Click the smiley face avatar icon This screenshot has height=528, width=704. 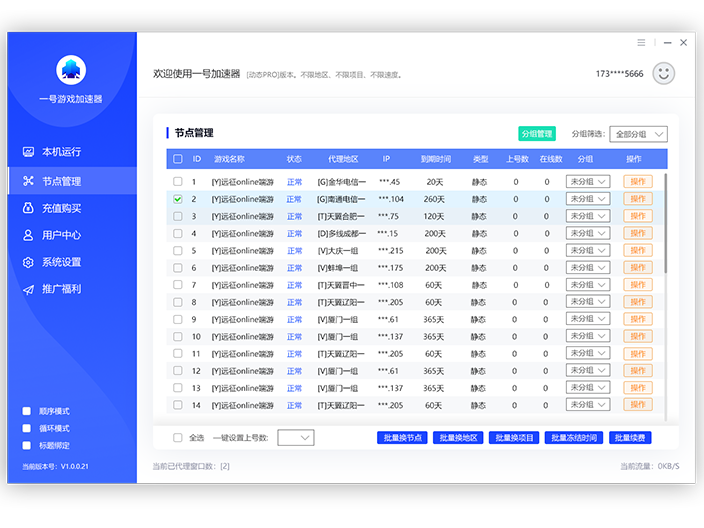tap(663, 73)
